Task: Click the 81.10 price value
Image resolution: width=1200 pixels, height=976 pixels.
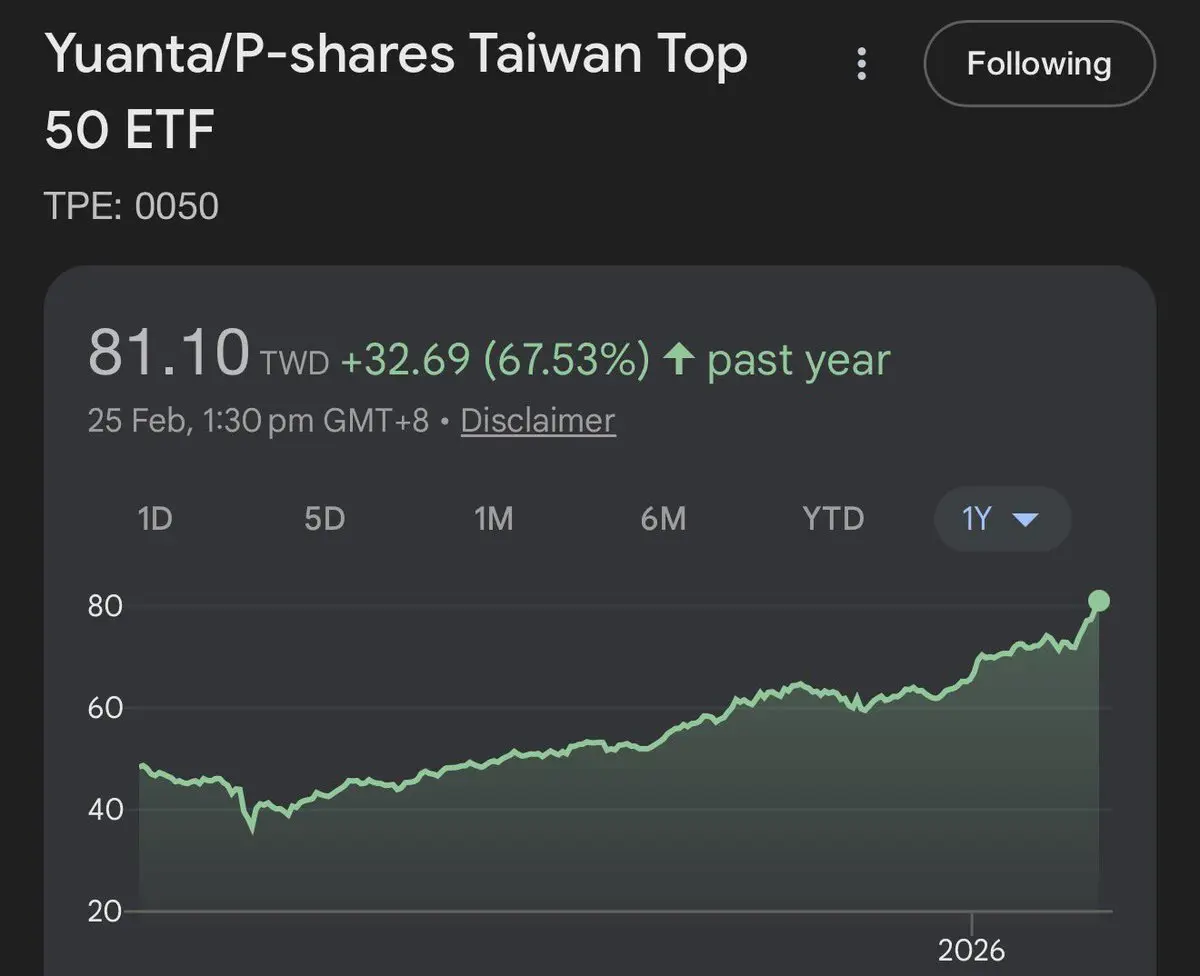Action: [168, 354]
